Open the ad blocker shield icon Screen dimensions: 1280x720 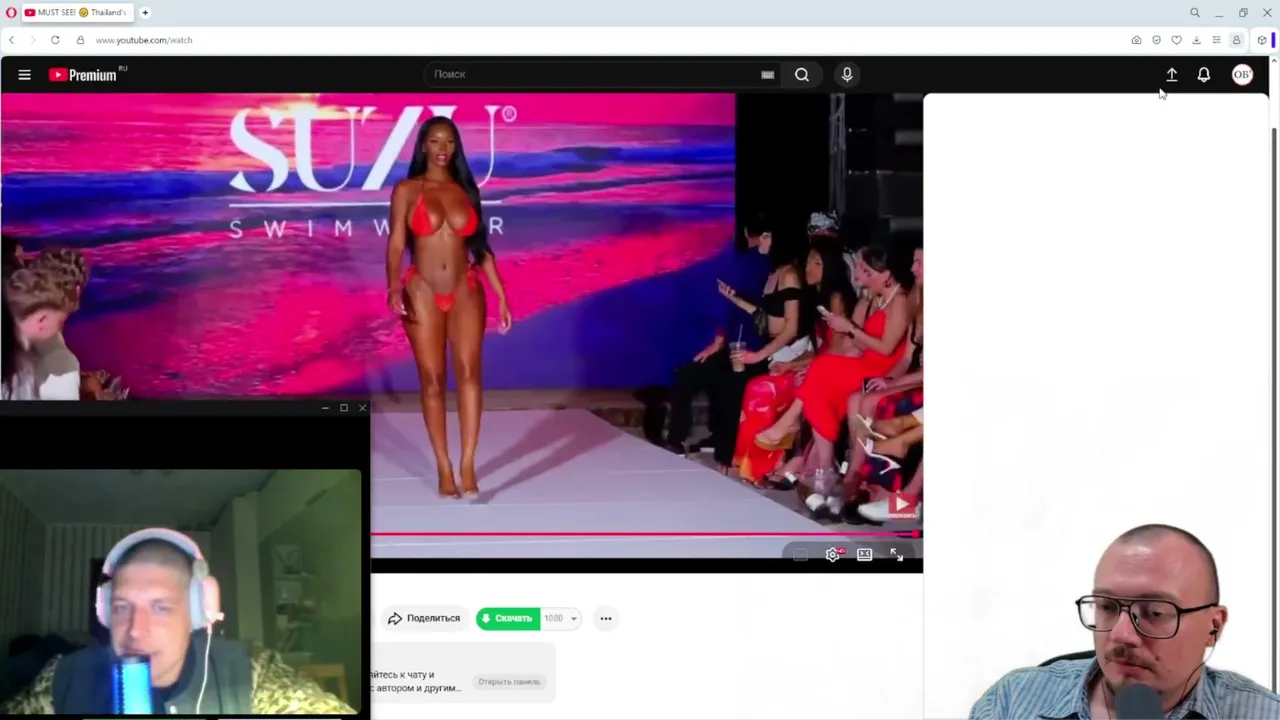(1156, 40)
